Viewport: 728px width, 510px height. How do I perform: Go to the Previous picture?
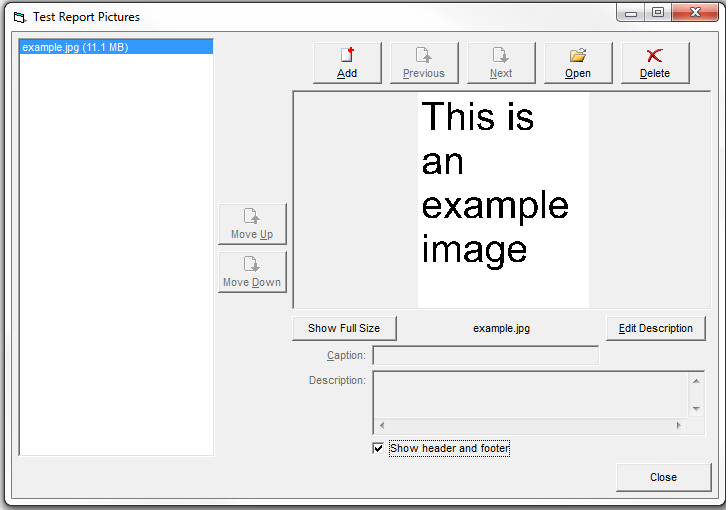pyautogui.click(x=424, y=62)
